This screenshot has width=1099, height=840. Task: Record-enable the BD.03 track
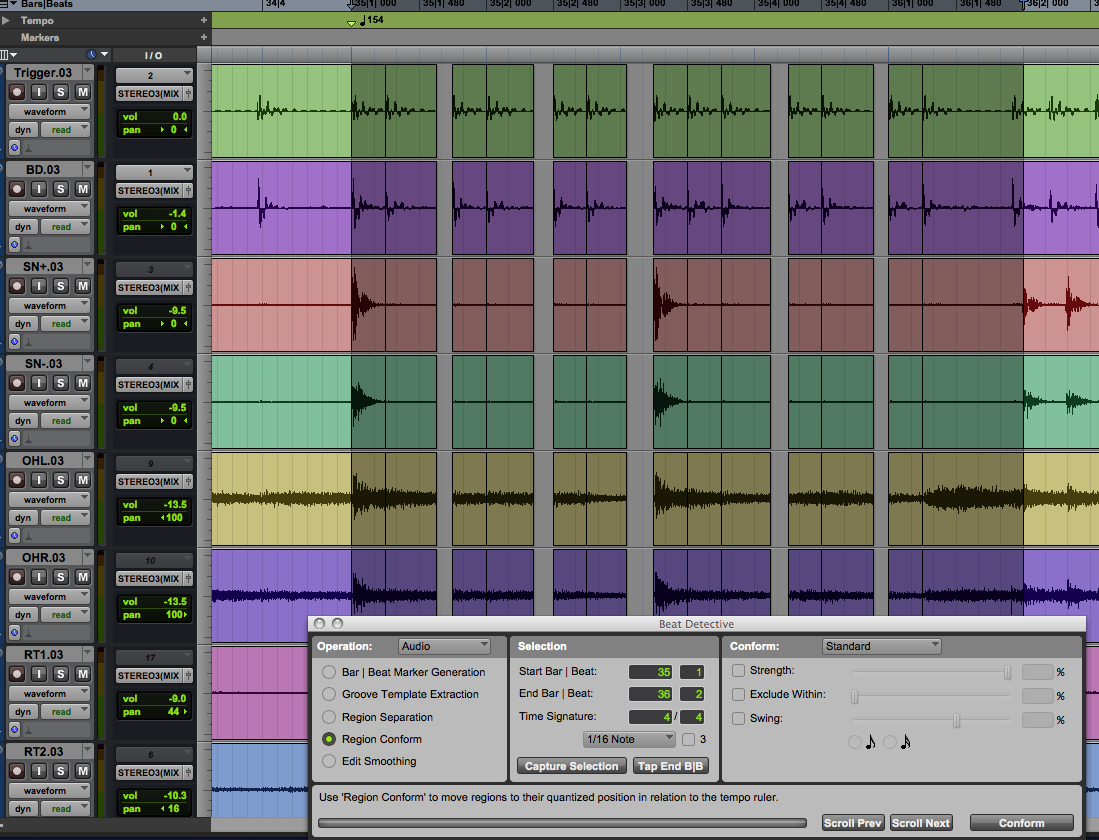(18, 189)
